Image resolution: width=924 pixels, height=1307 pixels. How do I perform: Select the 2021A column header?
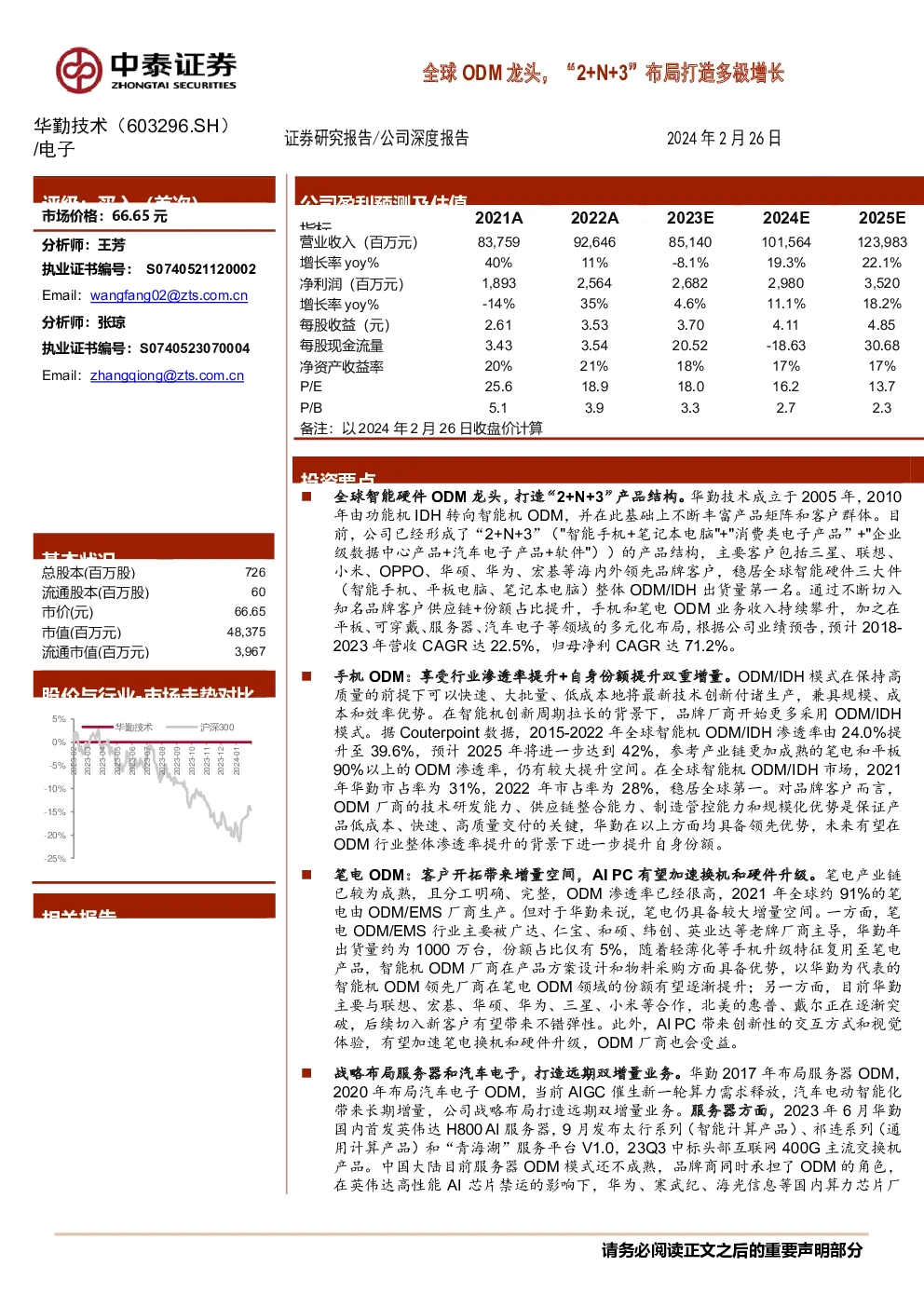498,218
